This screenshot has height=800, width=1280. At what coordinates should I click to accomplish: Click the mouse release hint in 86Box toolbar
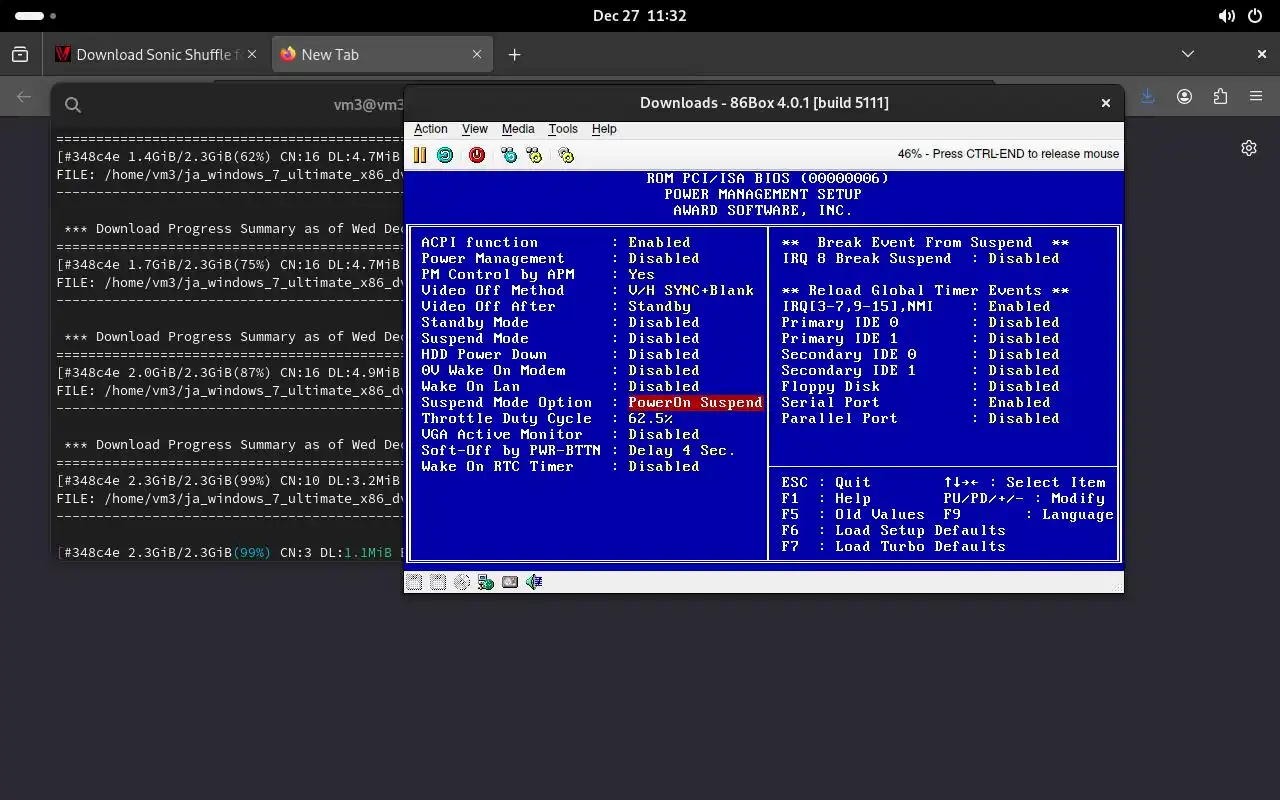[1008, 154]
